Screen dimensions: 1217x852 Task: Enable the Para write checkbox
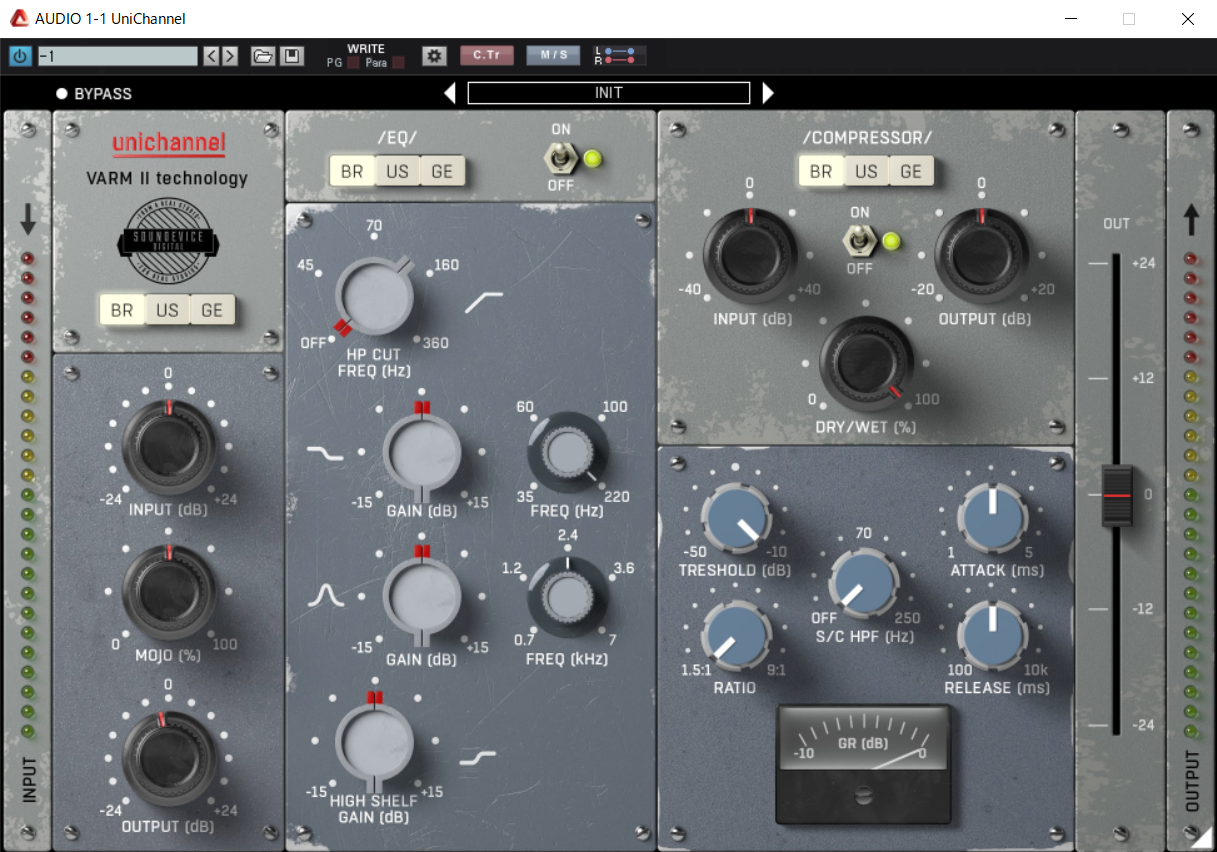pyautogui.click(x=398, y=63)
